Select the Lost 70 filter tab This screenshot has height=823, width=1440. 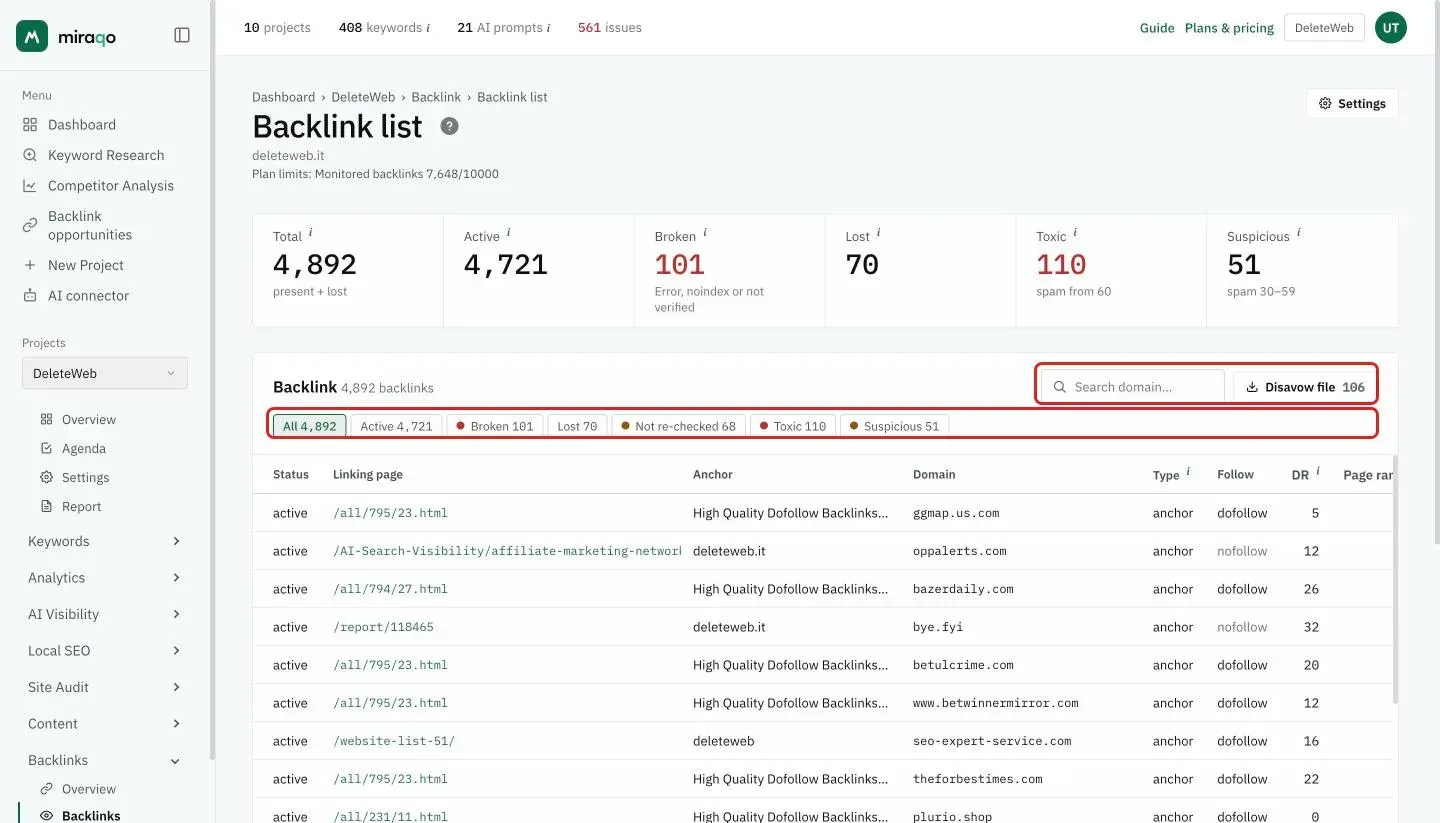click(577, 426)
